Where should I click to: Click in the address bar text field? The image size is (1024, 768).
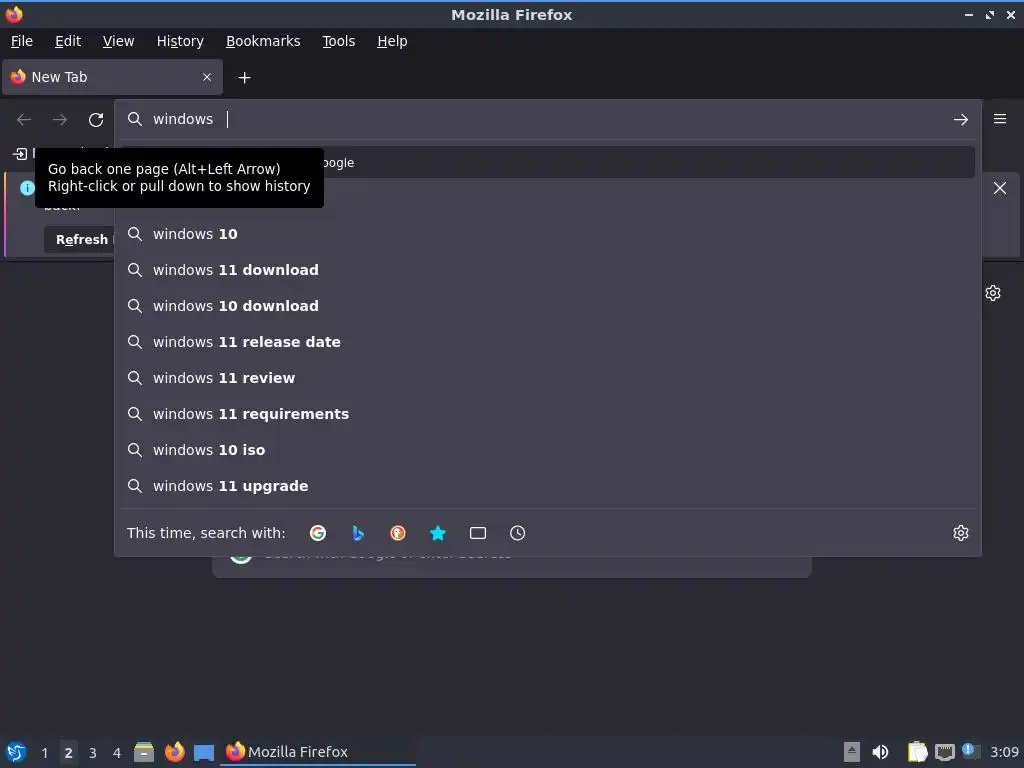pyautogui.click(x=549, y=120)
